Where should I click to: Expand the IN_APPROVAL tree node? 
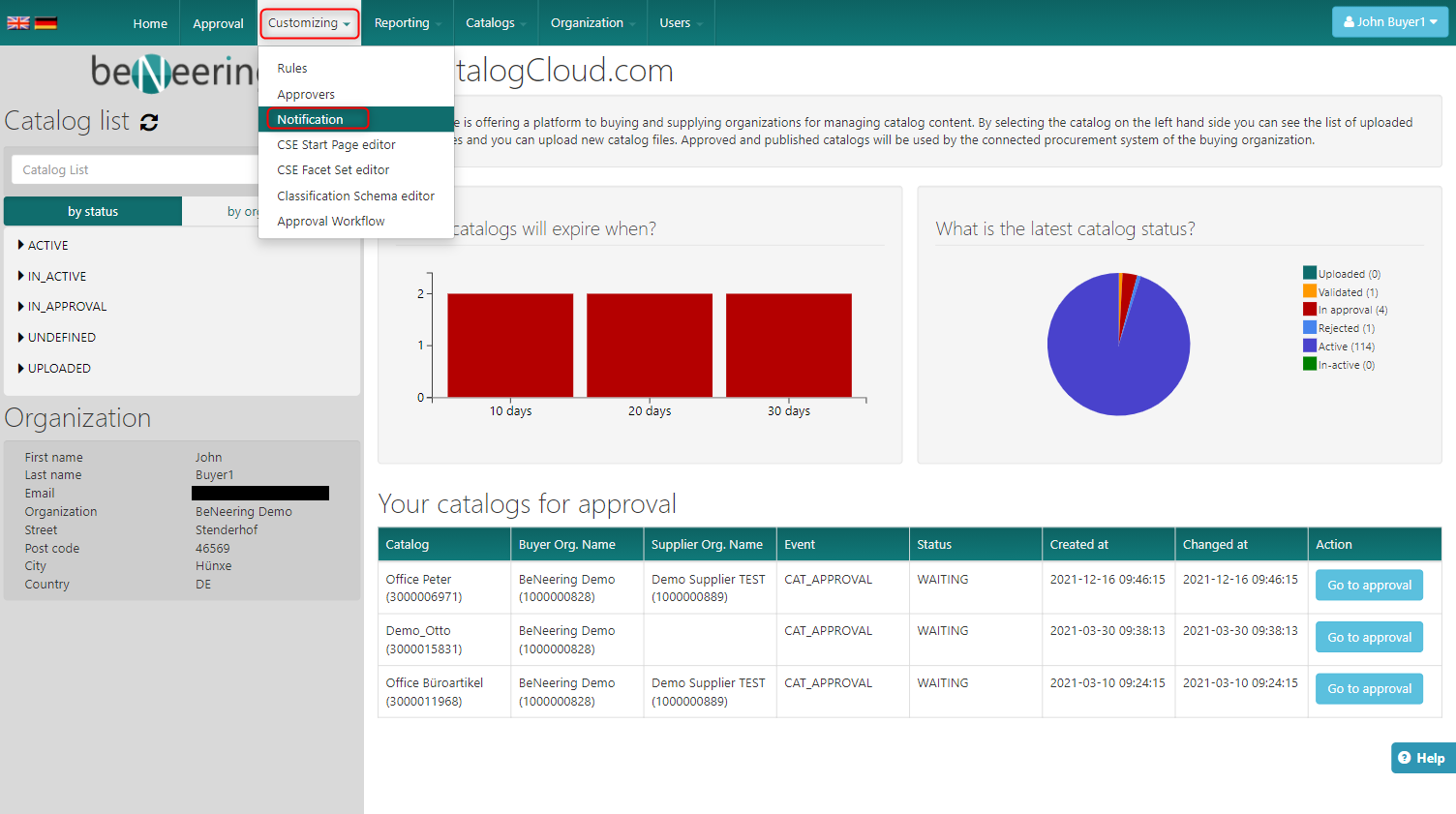(x=21, y=306)
